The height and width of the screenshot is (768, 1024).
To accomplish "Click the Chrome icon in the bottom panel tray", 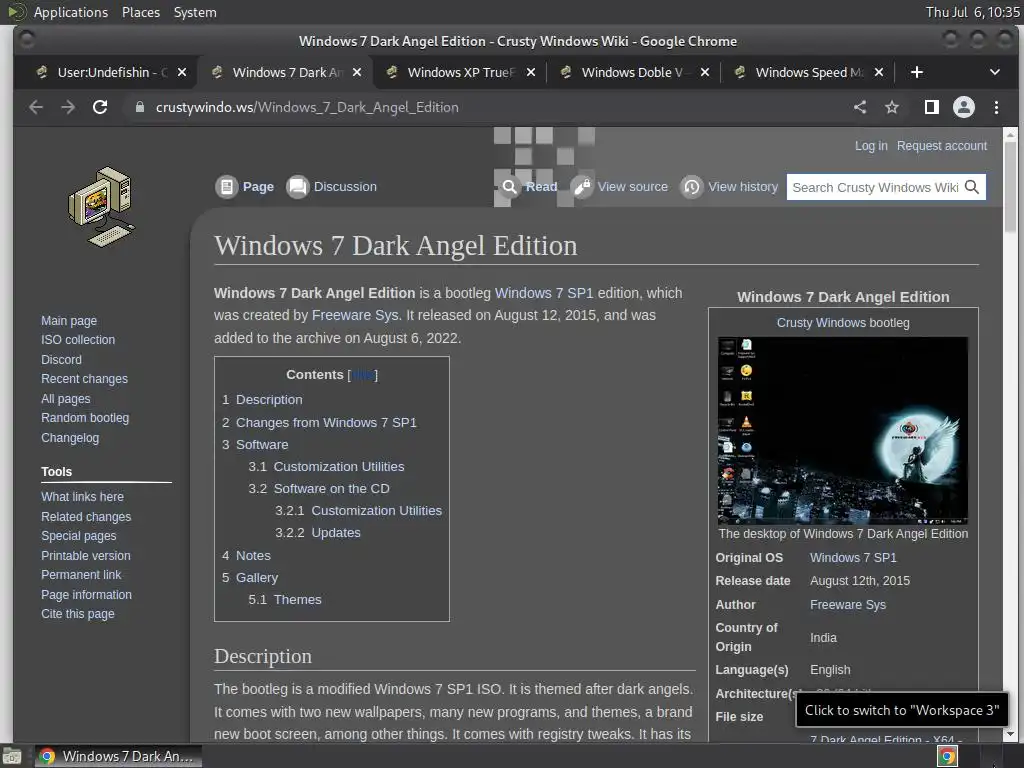I will [948, 756].
